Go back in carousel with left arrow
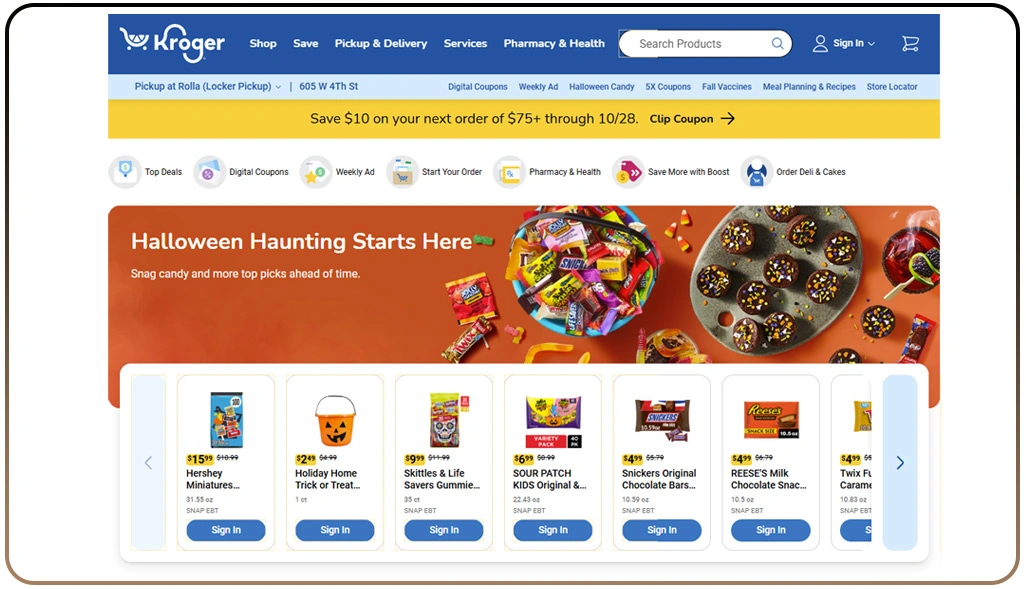The width and height of the screenshot is (1026, 589). click(149, 463)
